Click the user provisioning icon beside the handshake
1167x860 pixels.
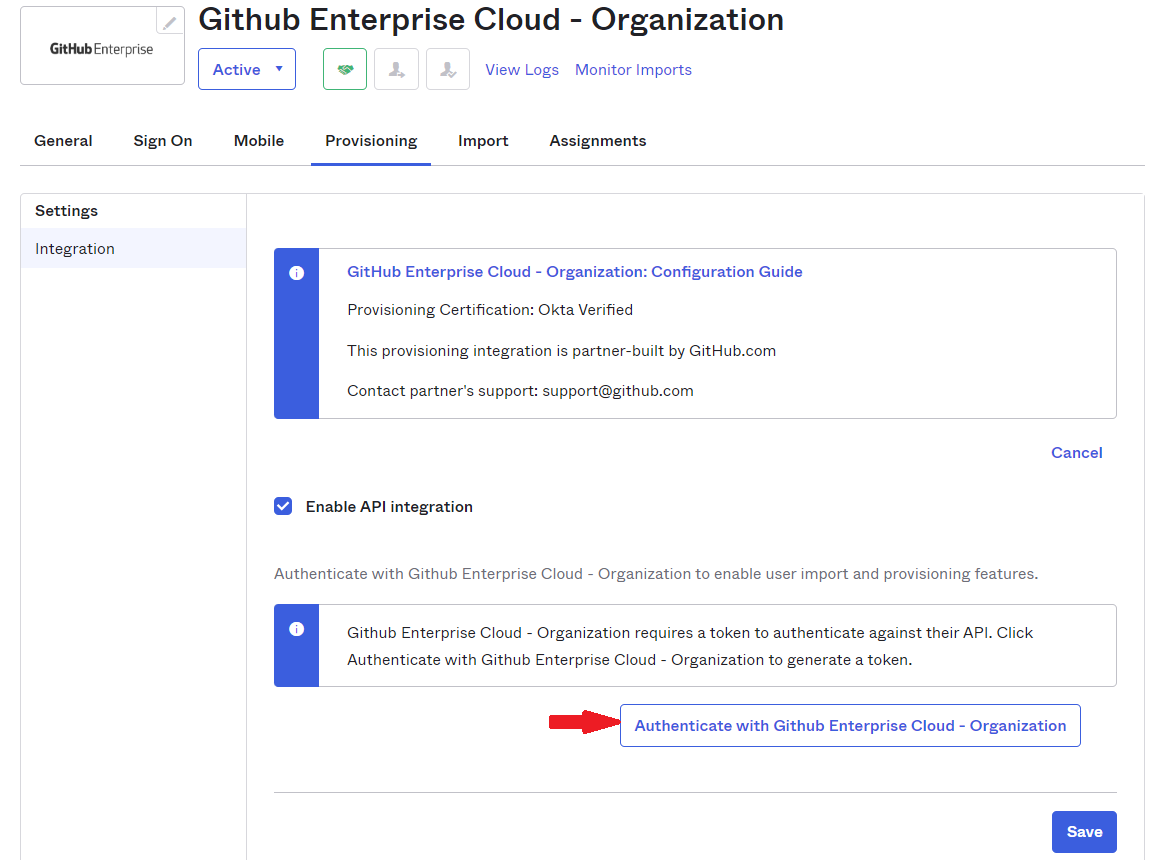coord(396,70)
